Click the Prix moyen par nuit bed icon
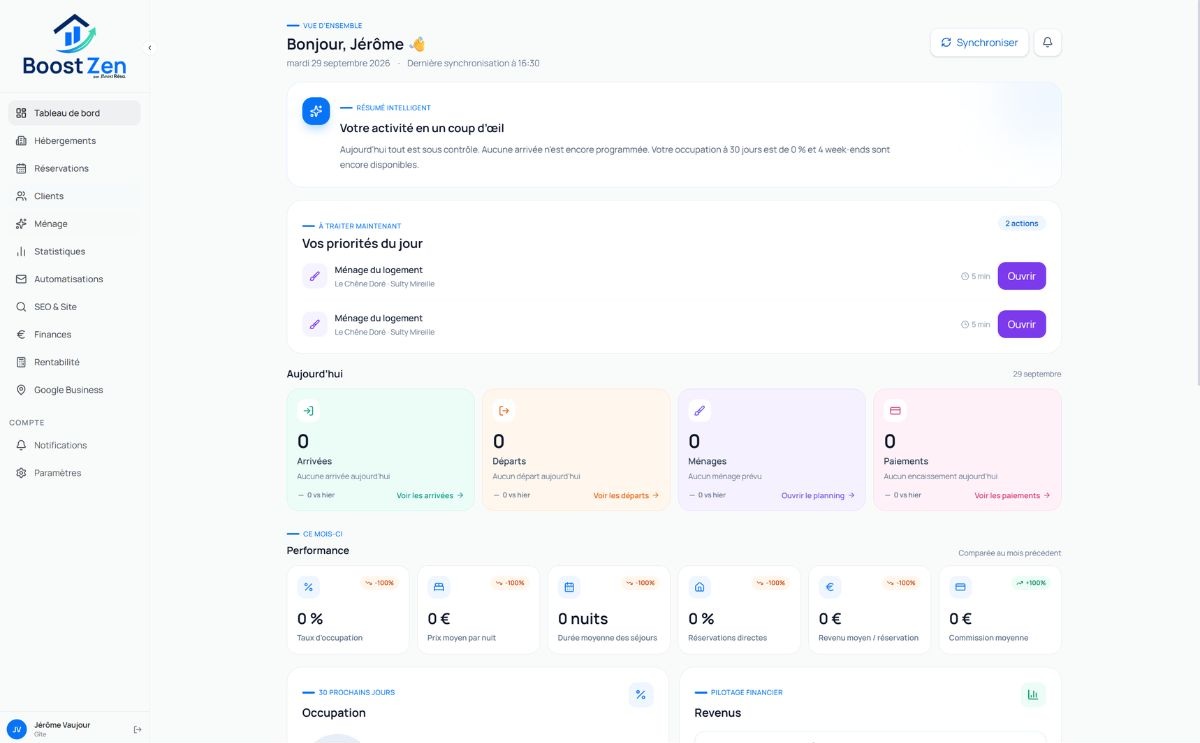This screenshot has width=1200, height=743. coord(439,587)
